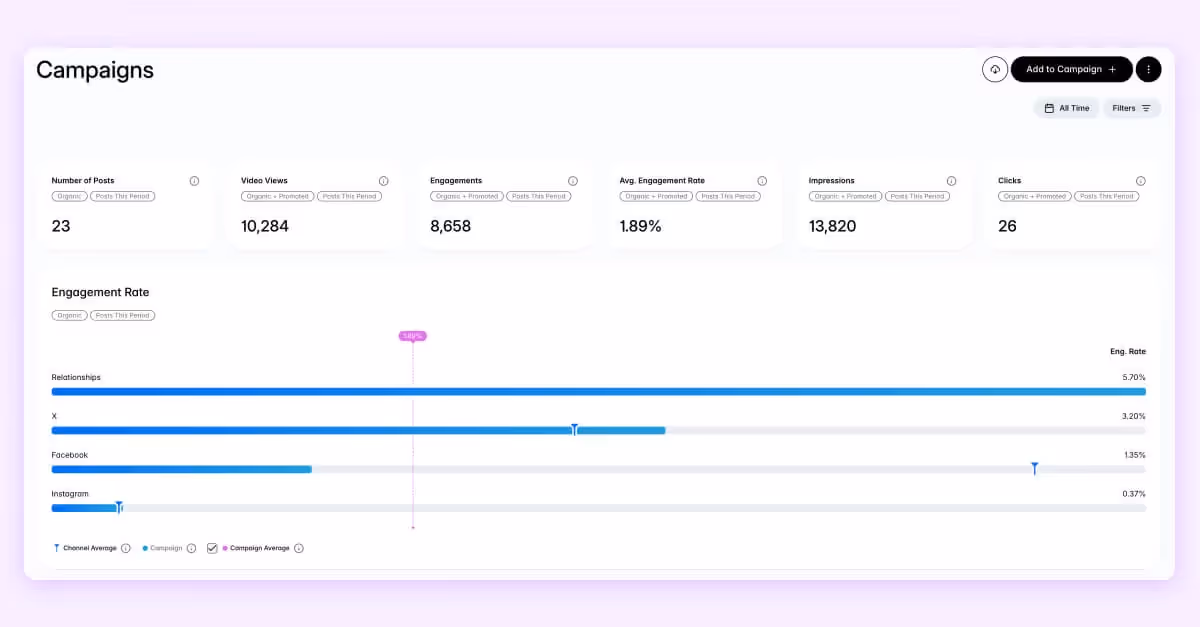
Task: Click the cloud download icon button
Action: tap(995, 69)
